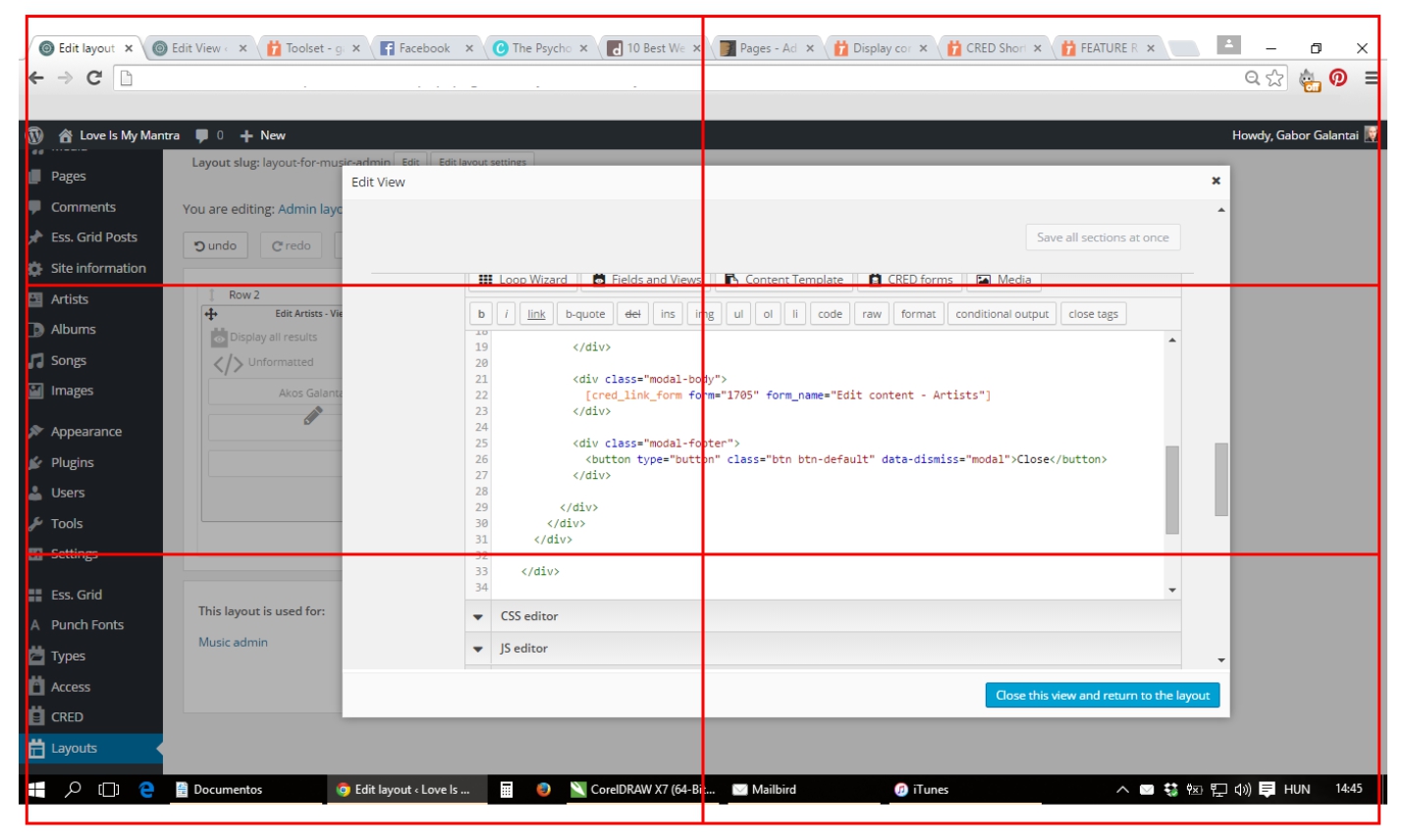
Task: Open Comments in the sidebar
Action: point(82,207)
